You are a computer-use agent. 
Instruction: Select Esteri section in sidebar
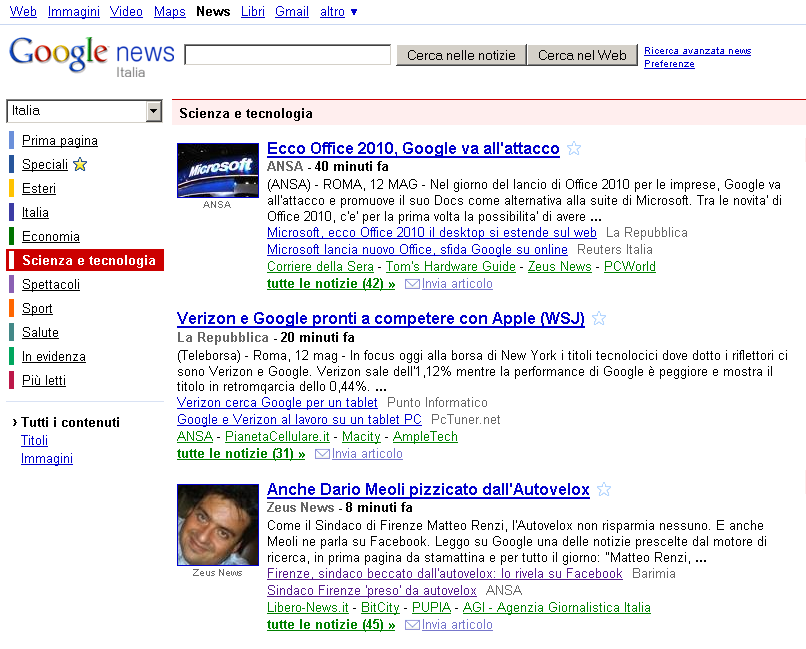click(39, 189)
